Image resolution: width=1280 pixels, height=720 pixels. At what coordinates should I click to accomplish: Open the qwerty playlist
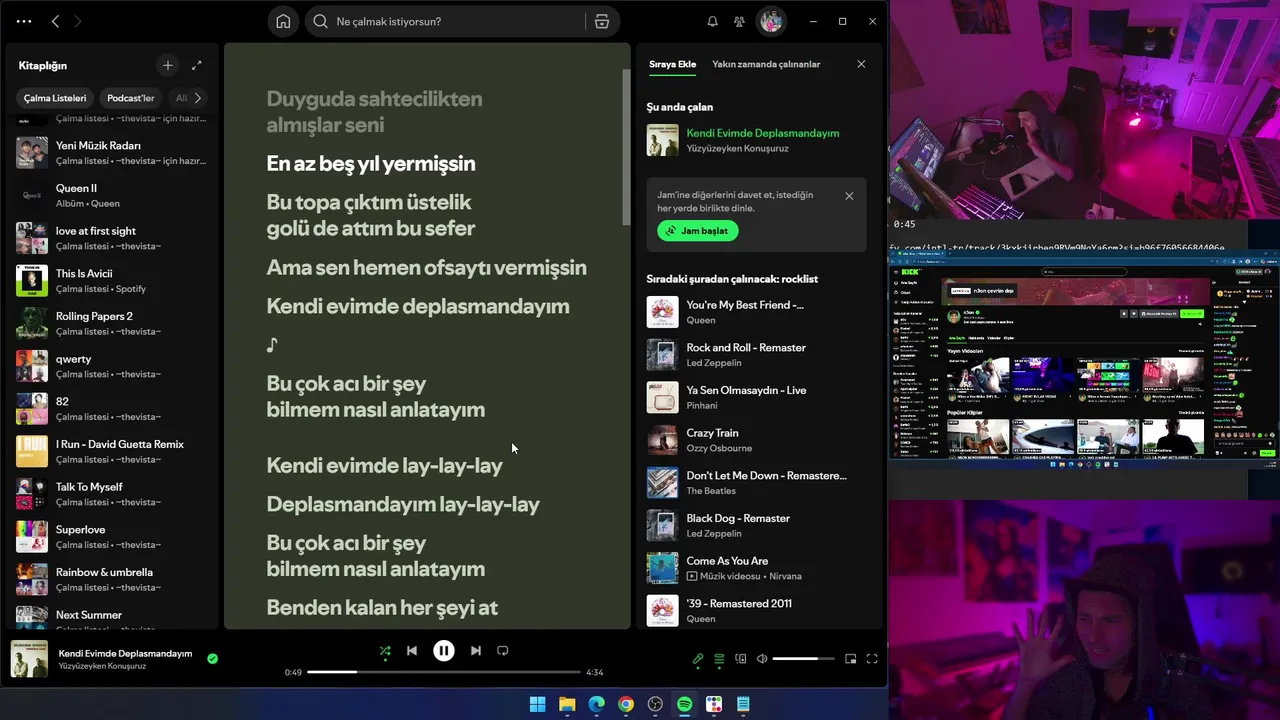pos(112,366)
